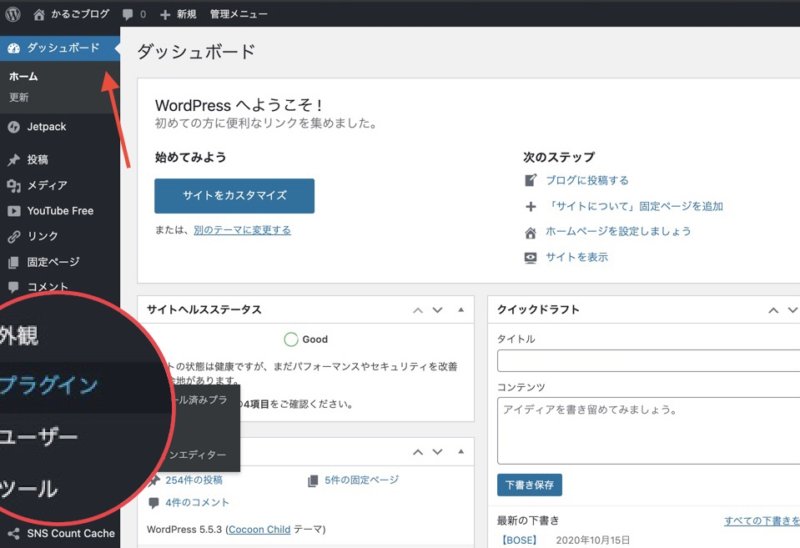This screenshot has width=800, height=548.
Task: Open the 5件の固定ページ link
Action: point(362,480)
